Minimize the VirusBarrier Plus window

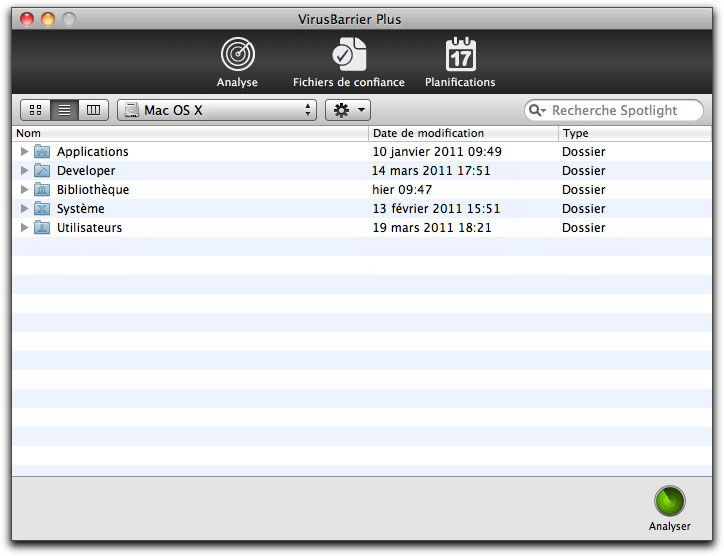(48, 19)
